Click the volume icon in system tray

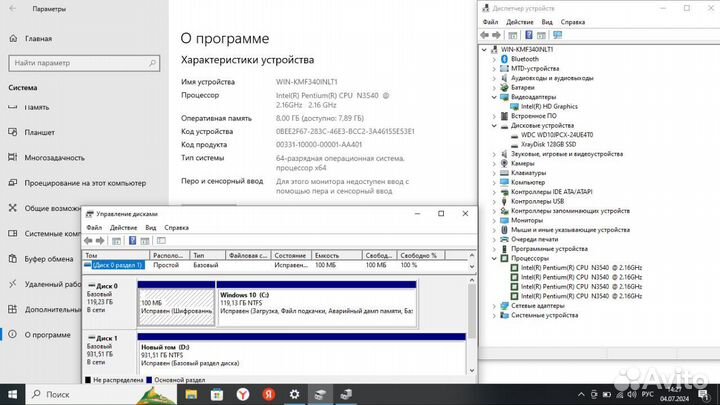point(632,394)
